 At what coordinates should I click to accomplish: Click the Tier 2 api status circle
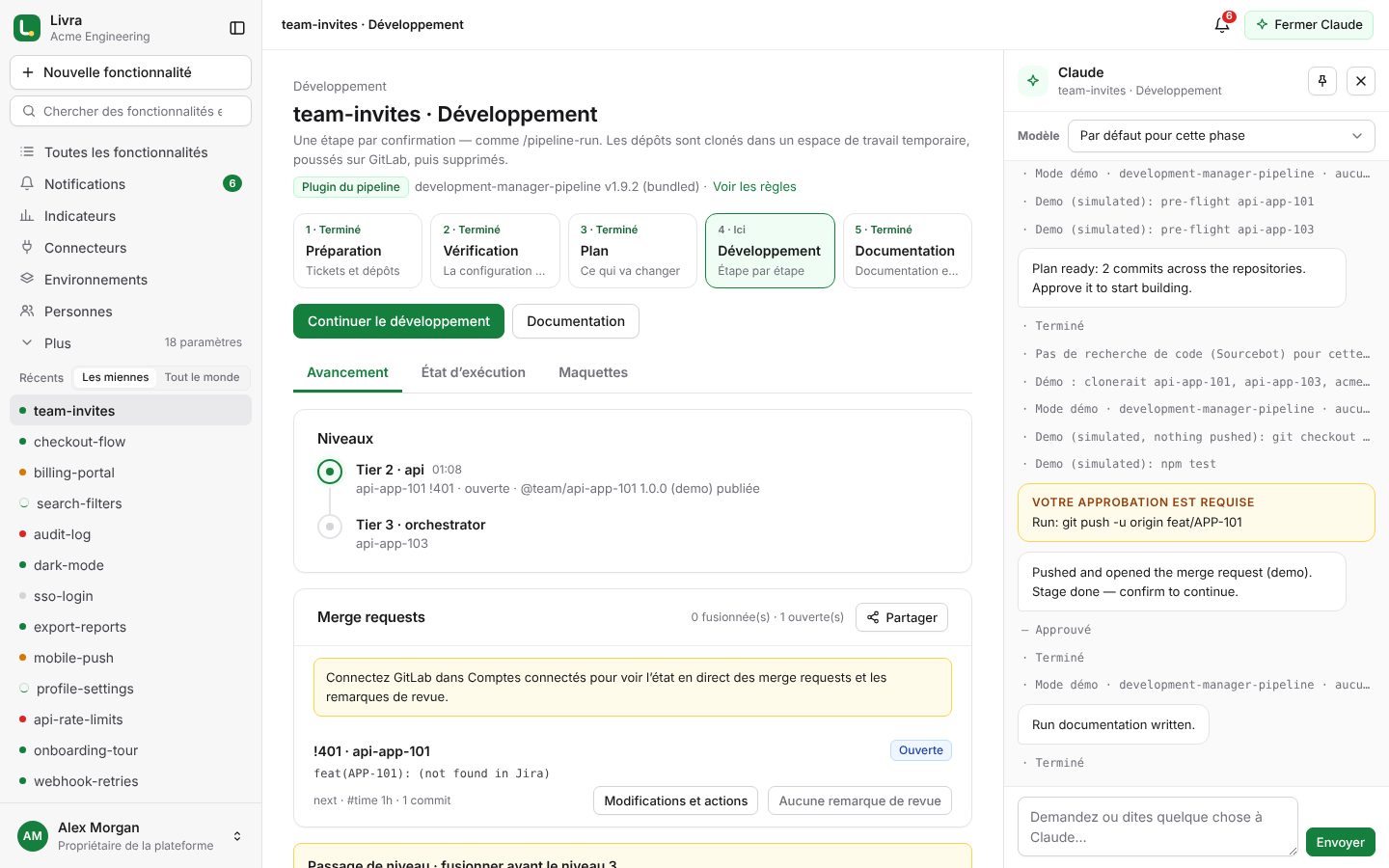click(x=330, y=472)
